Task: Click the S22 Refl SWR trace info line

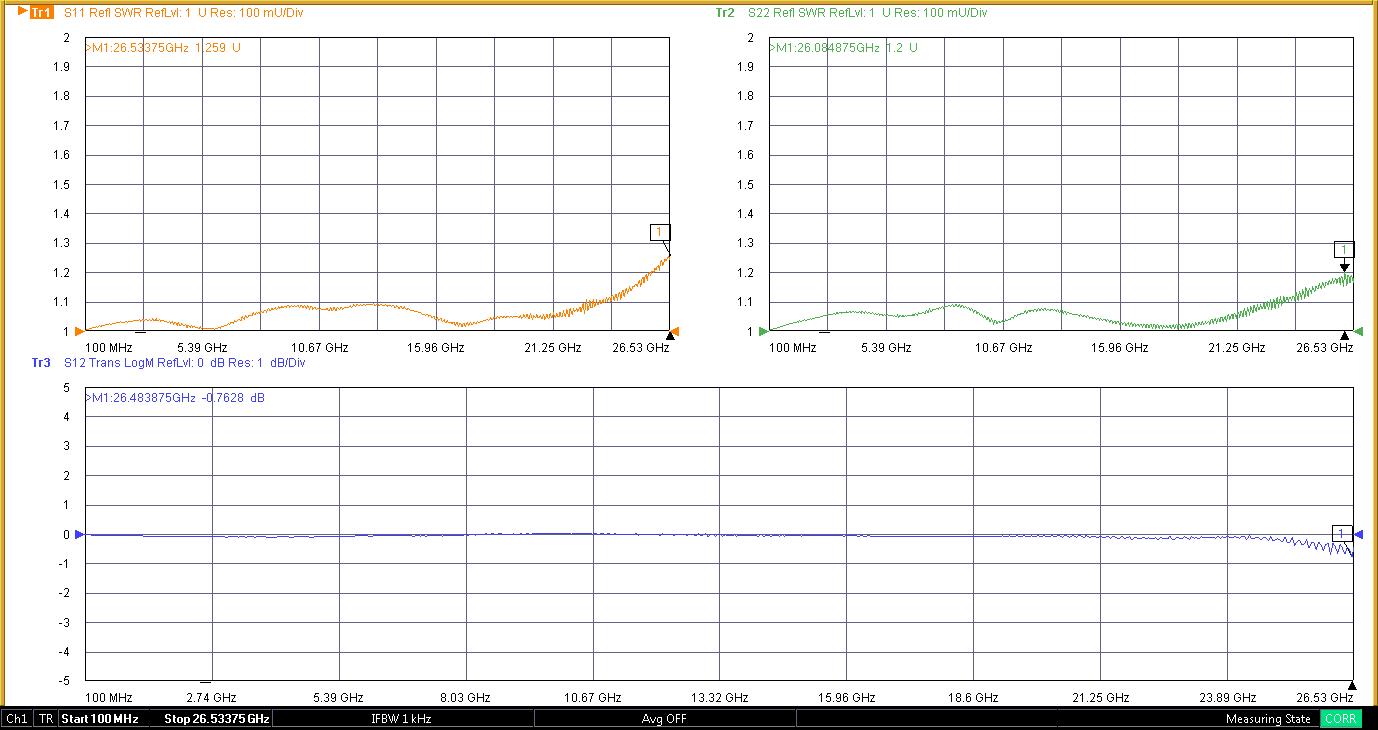Action: (x=867, y=13)
